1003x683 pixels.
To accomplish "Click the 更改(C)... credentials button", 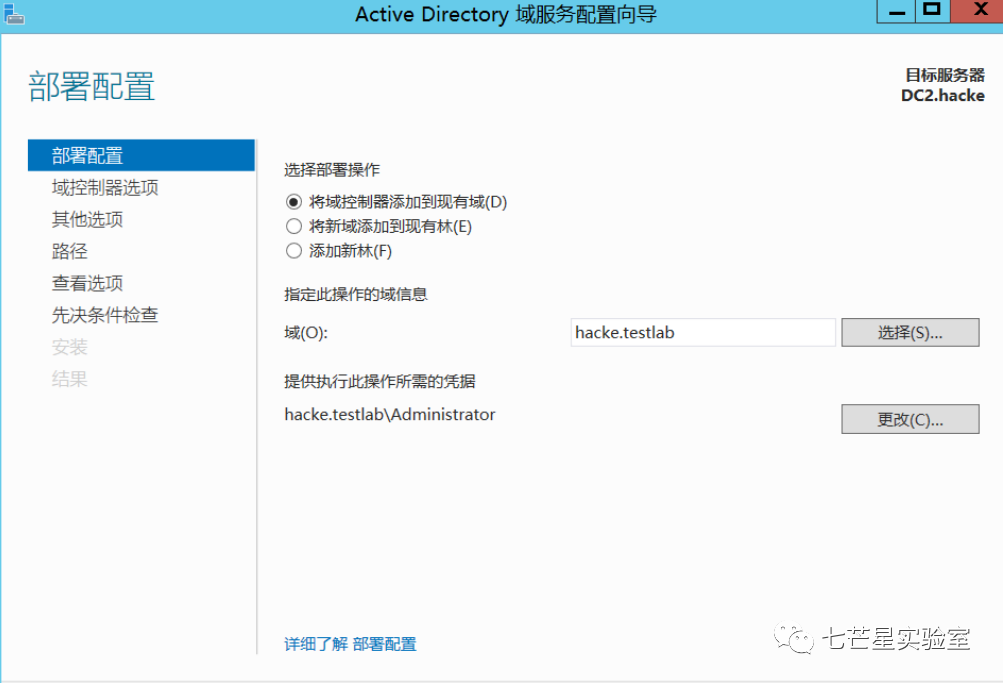I will click(910, 419).
